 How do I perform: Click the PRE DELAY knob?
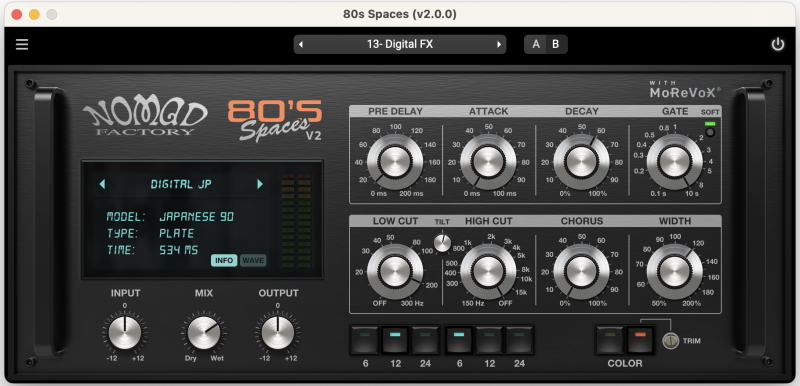click(x=395, y=162)
